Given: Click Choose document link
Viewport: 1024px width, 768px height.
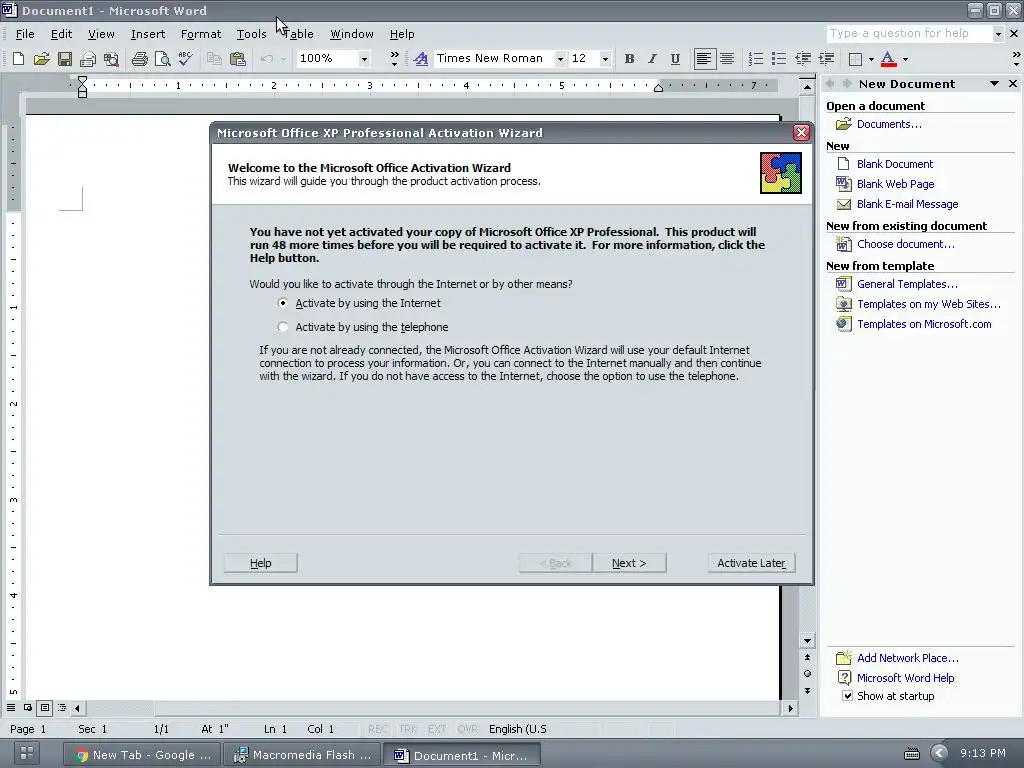Looking at the screenshot, I should point(906,244).
